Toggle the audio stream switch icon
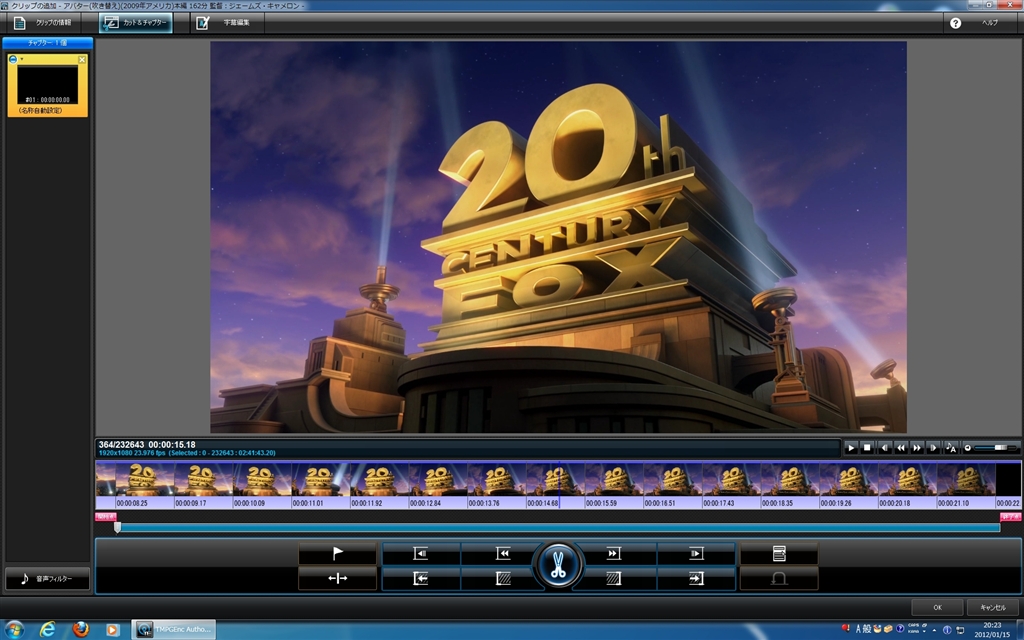The image size is (1024, 640). pos(951,447)
